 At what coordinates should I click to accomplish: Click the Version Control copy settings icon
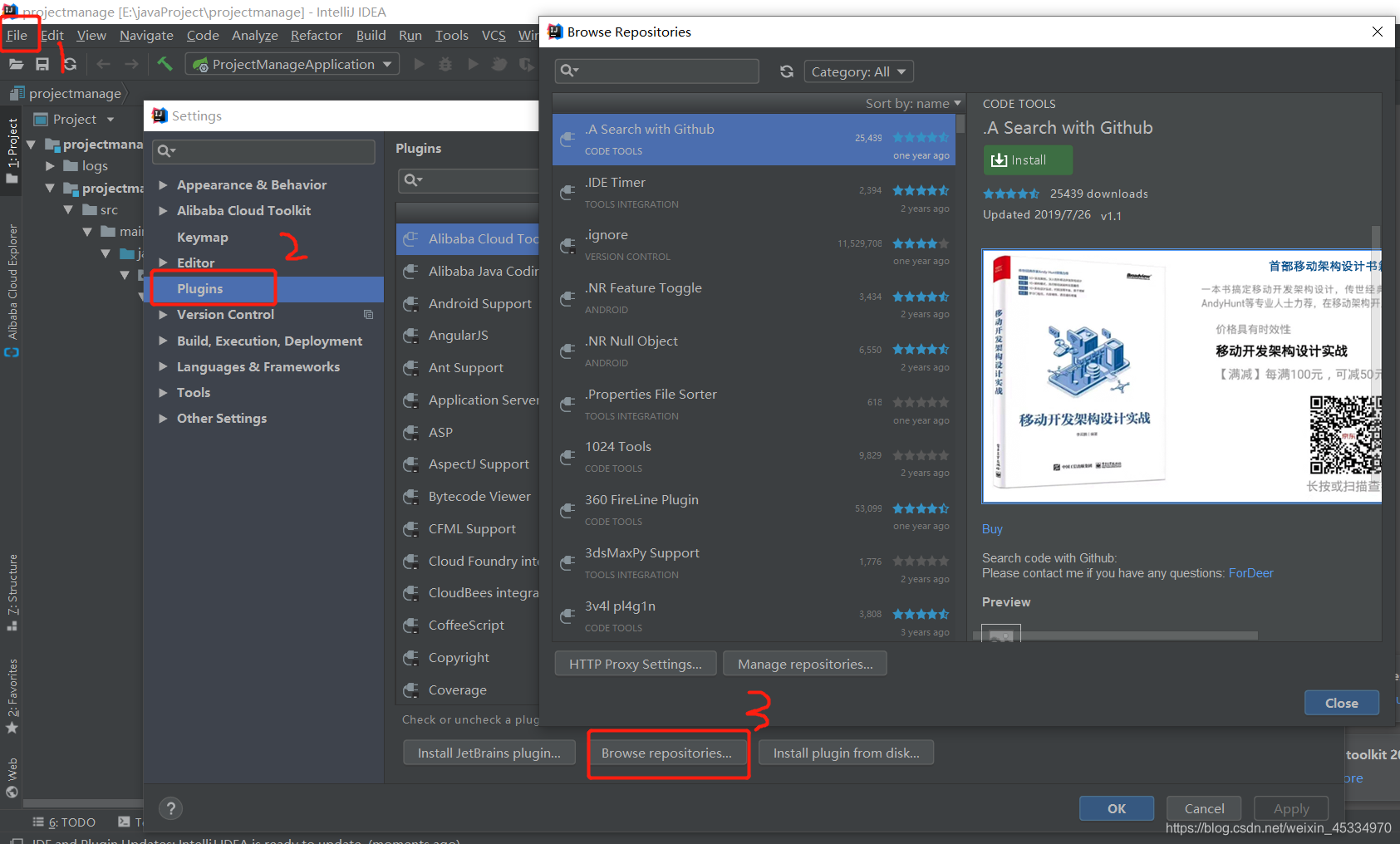(x=368, y=314)
